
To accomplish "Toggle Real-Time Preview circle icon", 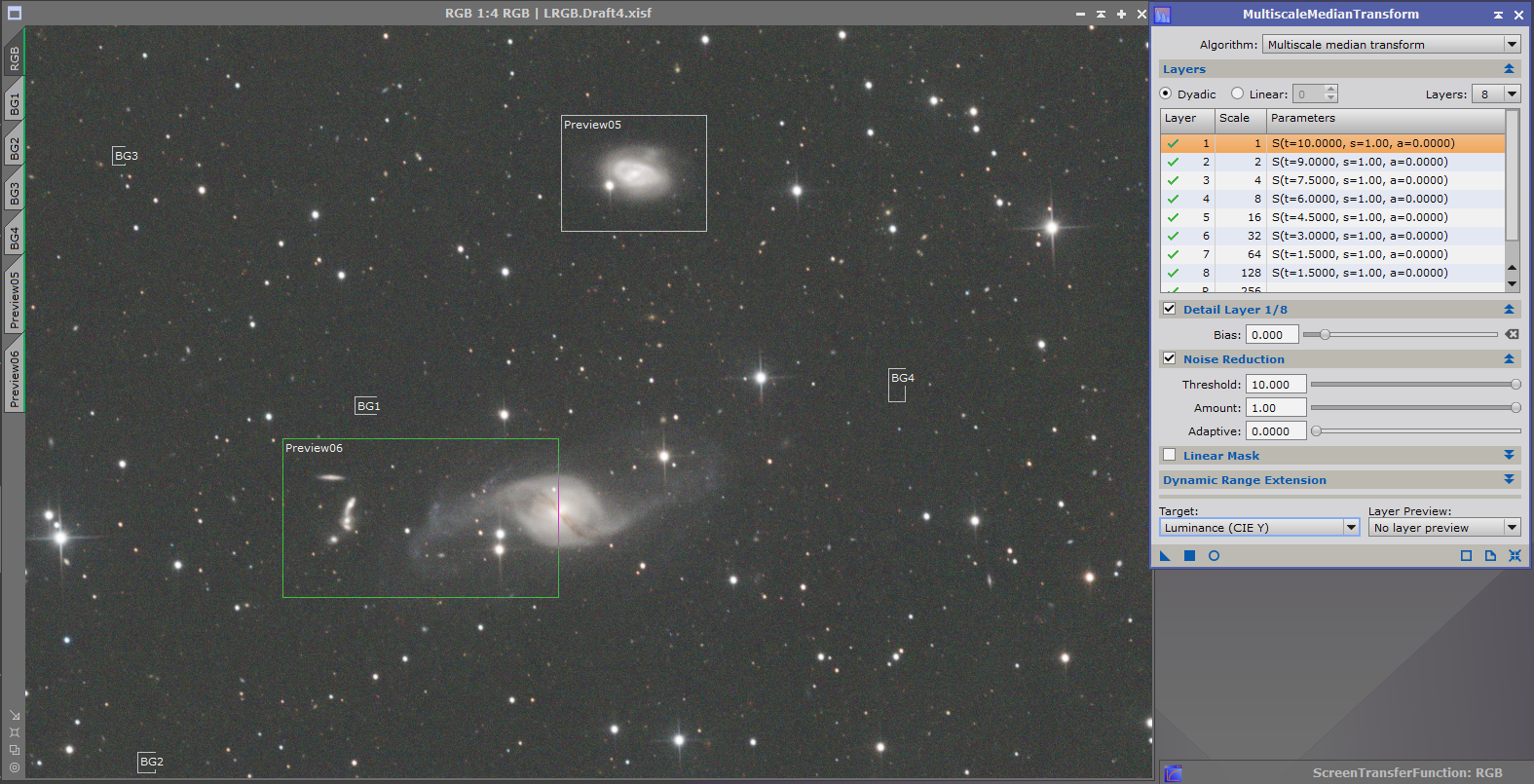I will (1214, 555).
